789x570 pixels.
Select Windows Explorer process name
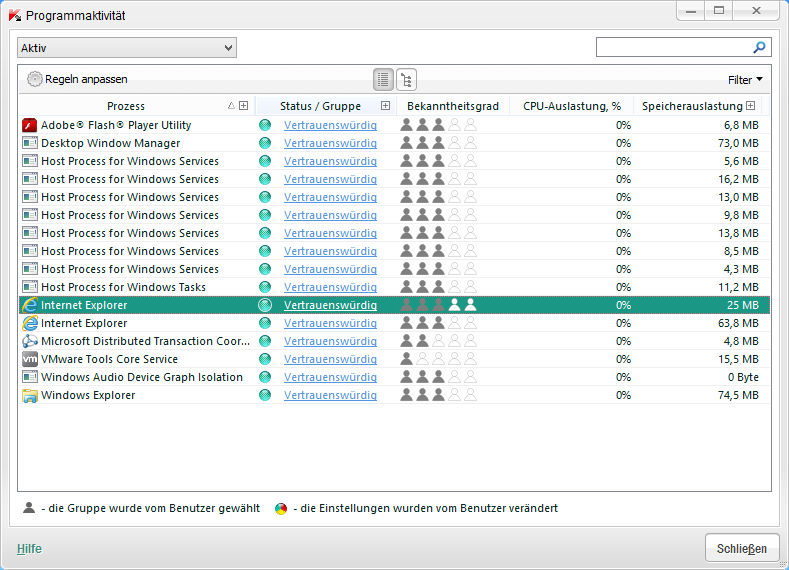pyautogui.click(x=88, y=395)
